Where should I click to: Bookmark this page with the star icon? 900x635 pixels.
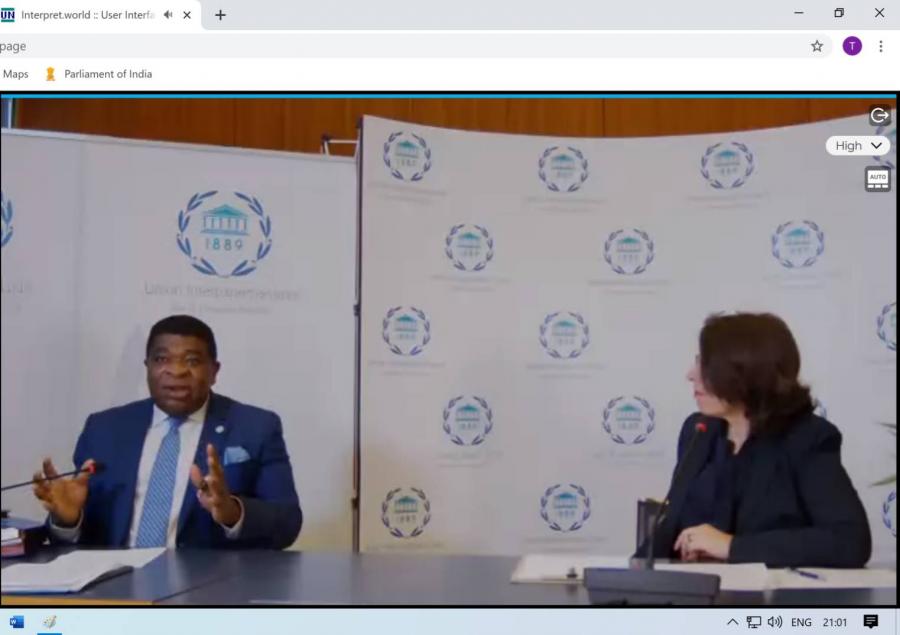817,46
